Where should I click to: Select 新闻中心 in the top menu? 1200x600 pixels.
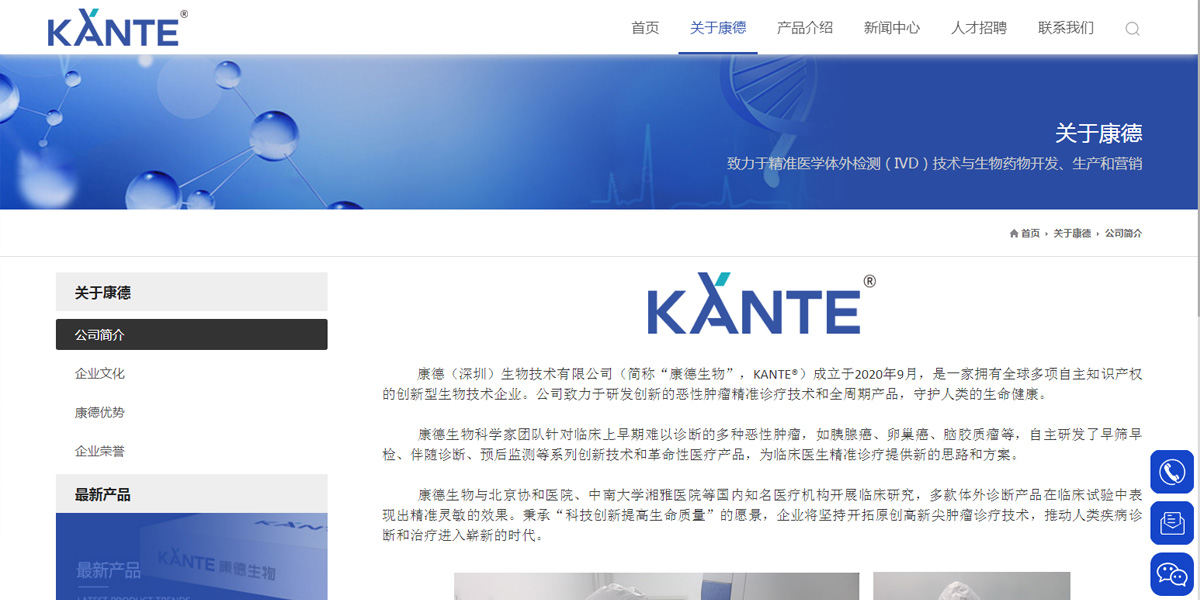coord(892,28)
